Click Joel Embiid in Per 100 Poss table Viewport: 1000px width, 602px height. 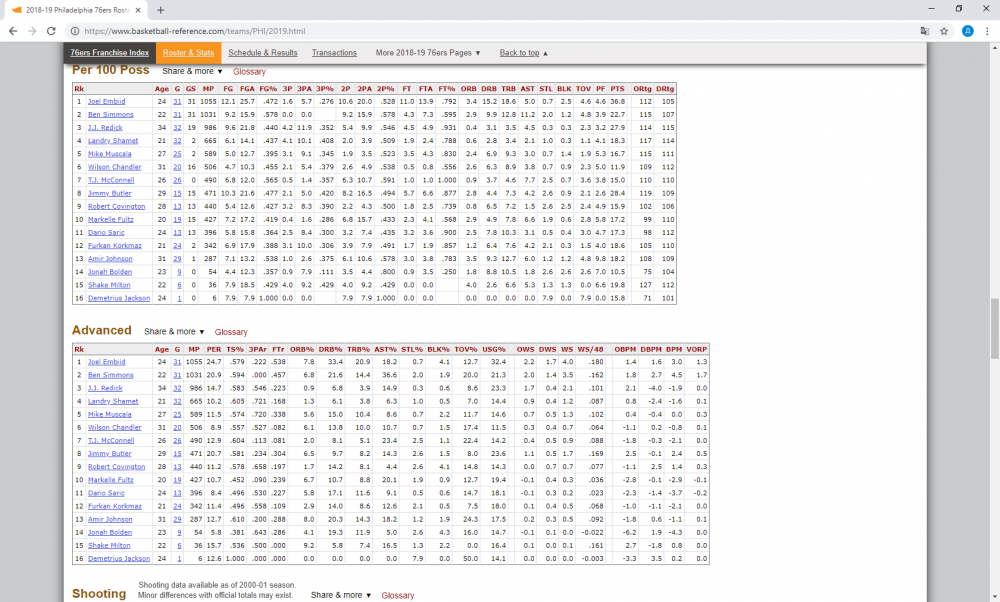click(x=106, y=101)
